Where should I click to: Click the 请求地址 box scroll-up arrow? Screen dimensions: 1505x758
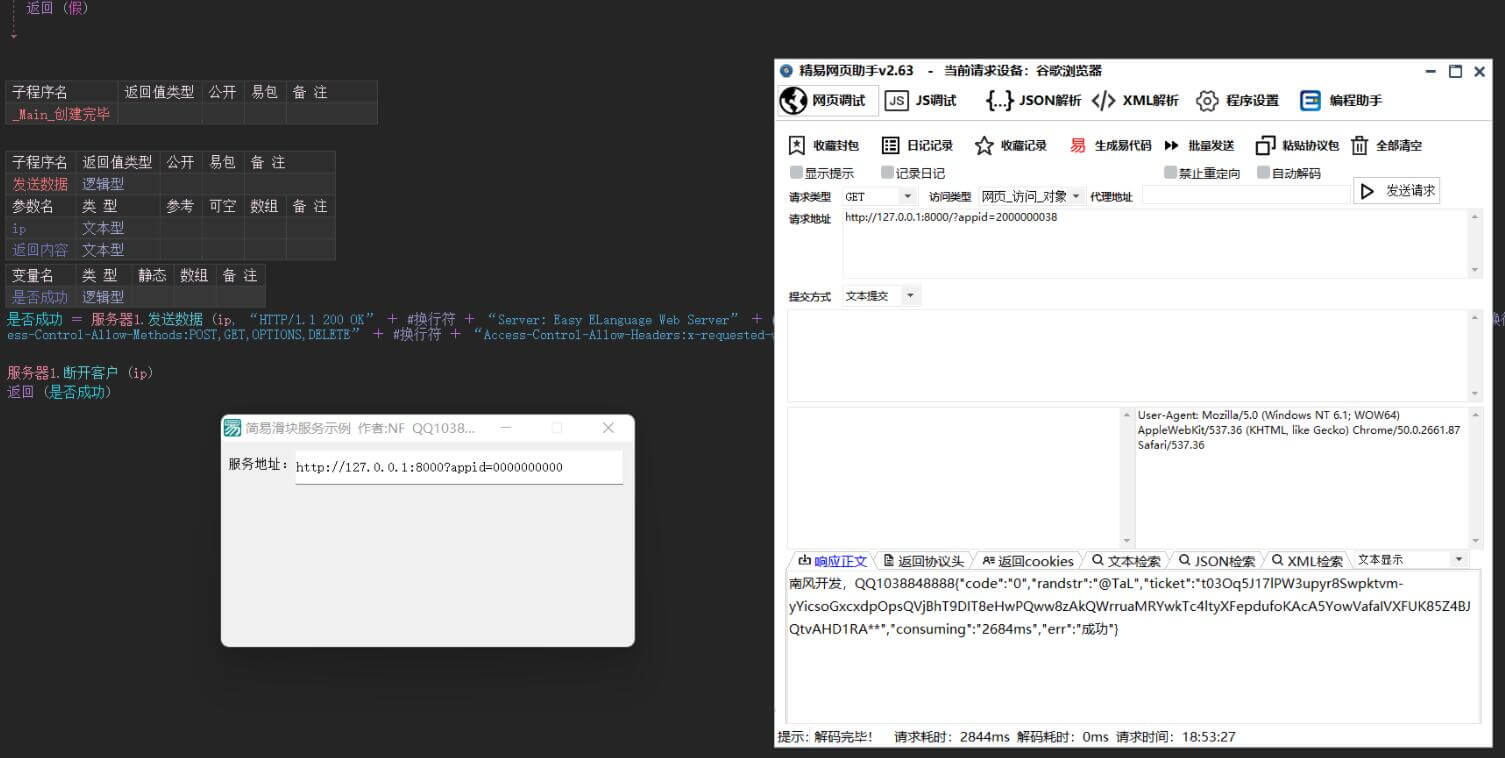tap(1475, 216)
